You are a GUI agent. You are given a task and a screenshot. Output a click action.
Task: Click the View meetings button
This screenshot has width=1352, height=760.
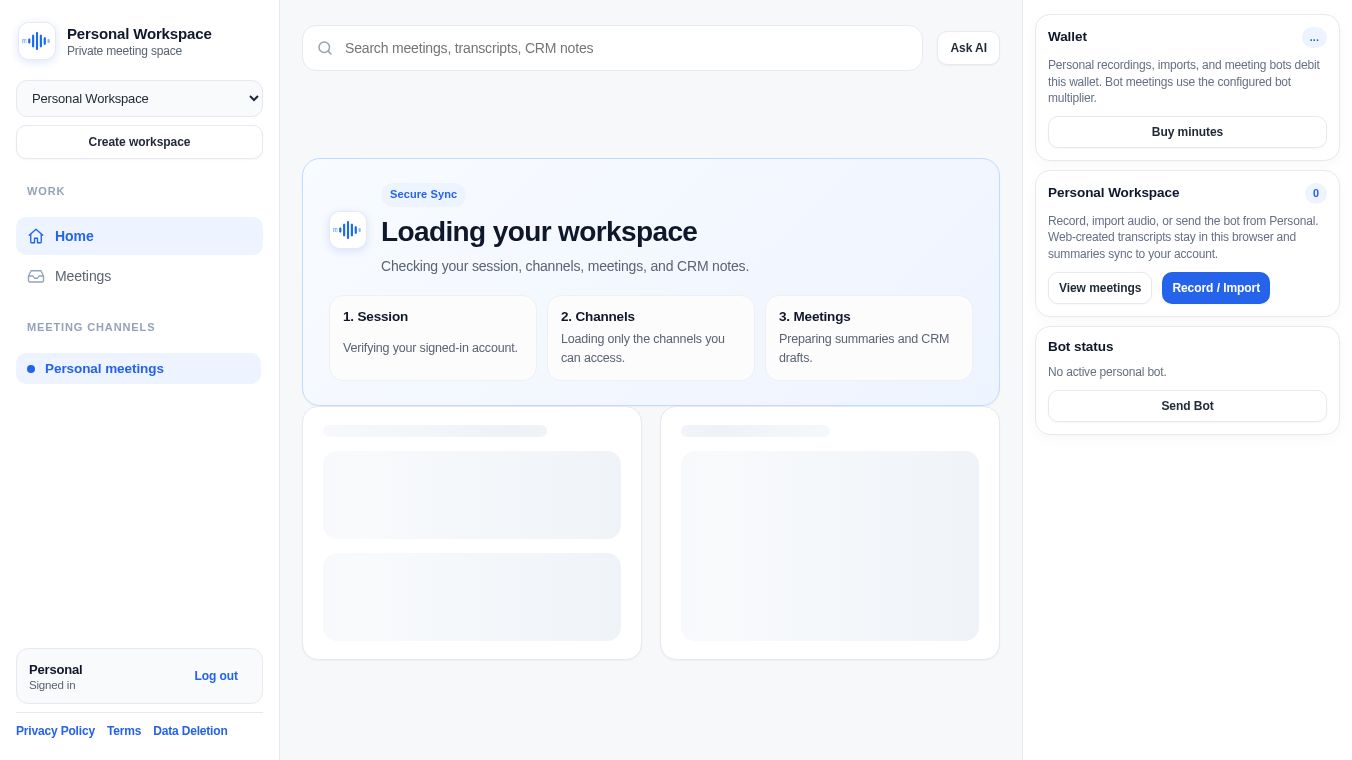click(x=1100, y=288)
